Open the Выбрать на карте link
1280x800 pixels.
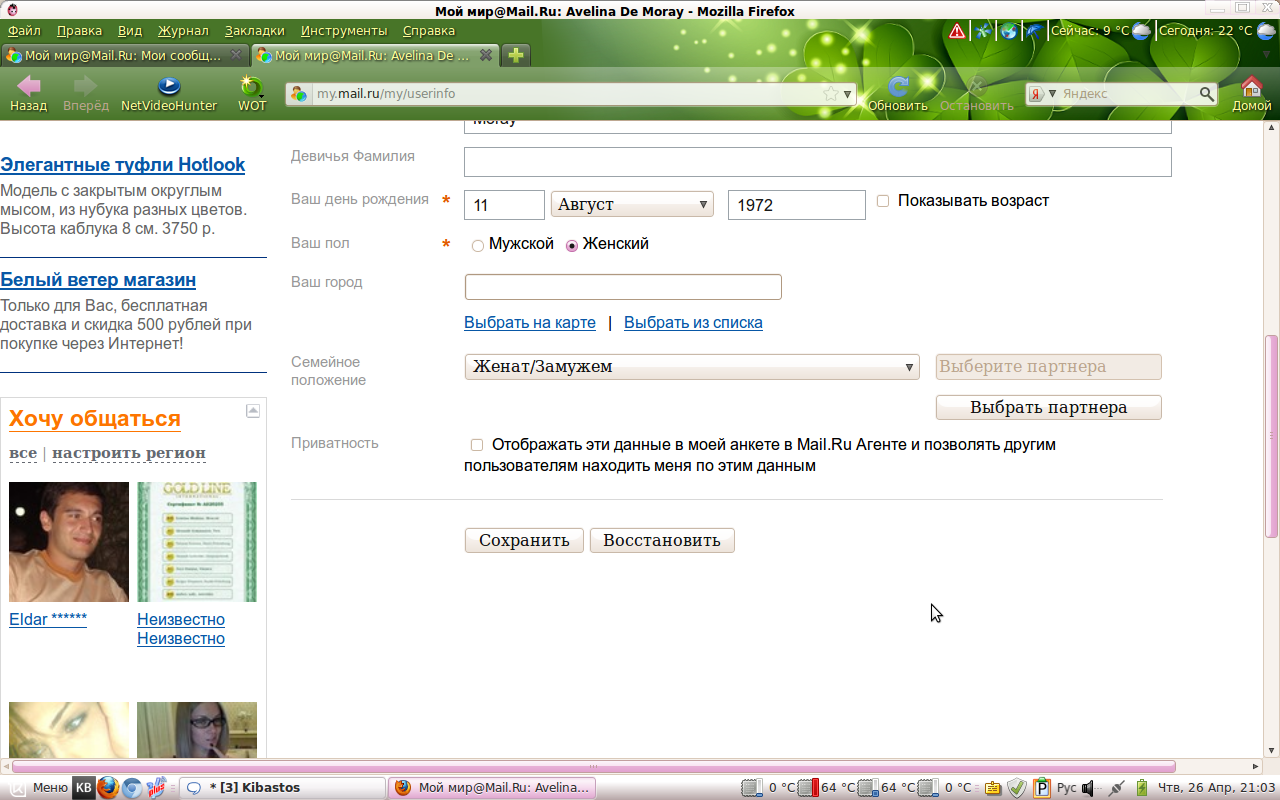pyautogui.click(x=530, y=322)
